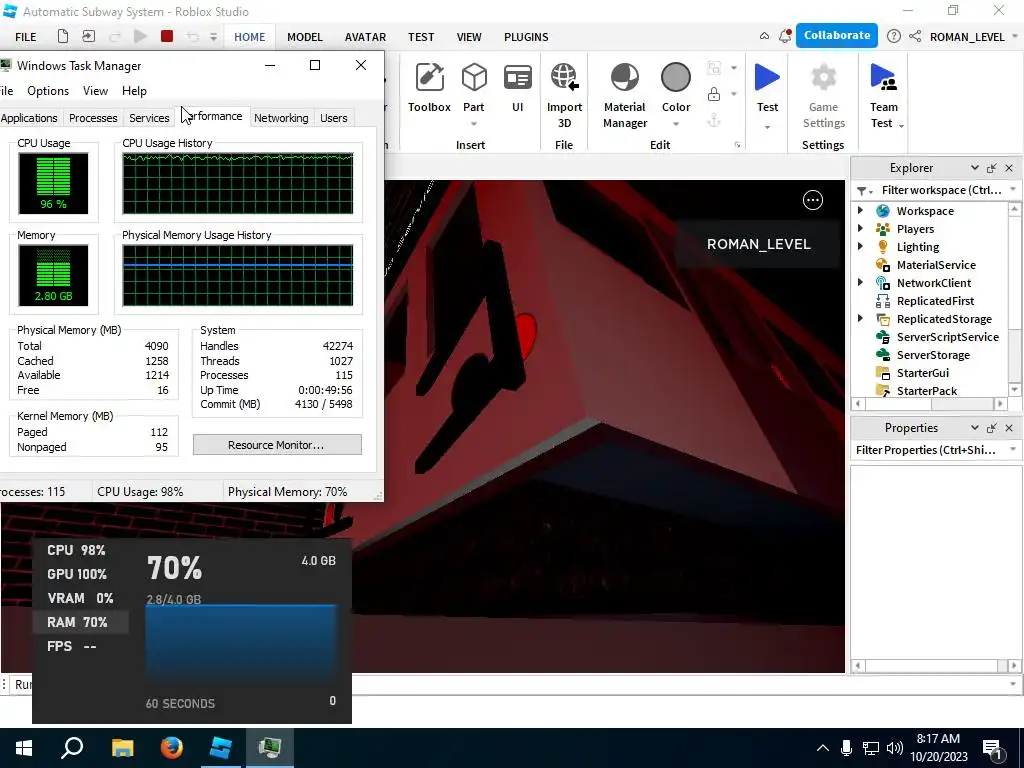Click the Resource Monitor button

pyautogui.click(x=277, y=445)
